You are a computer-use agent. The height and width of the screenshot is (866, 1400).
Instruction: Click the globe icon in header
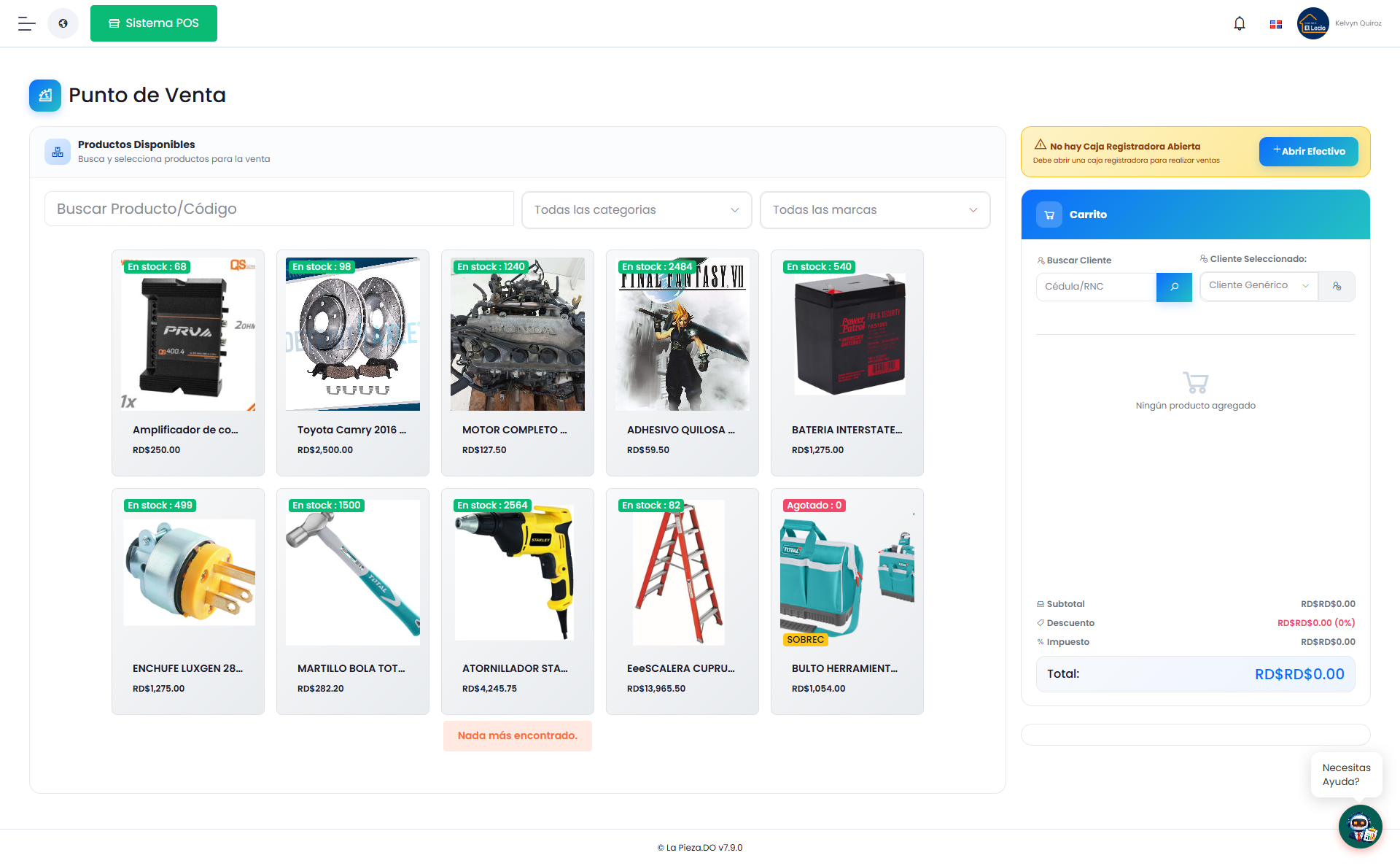[x=63, y=23]
